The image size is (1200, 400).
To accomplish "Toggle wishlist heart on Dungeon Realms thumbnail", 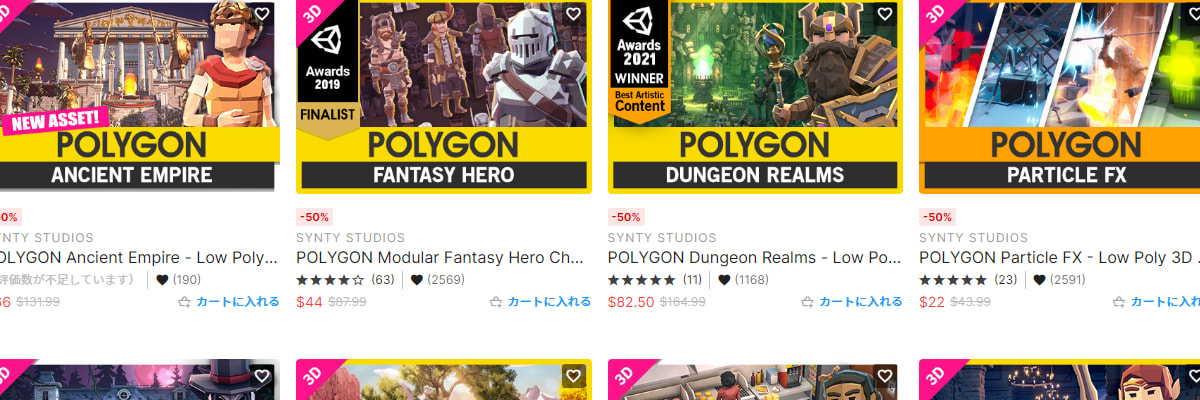I will [x=885, y=14].
